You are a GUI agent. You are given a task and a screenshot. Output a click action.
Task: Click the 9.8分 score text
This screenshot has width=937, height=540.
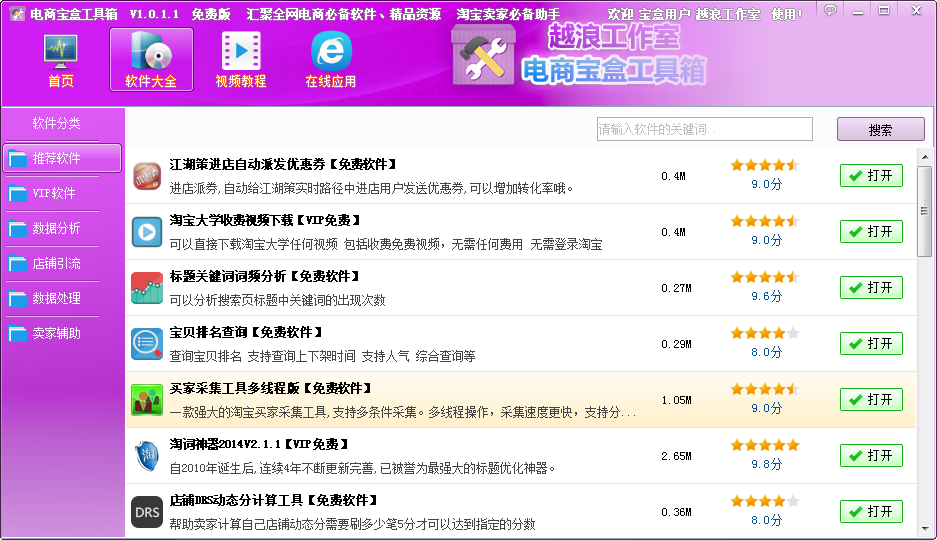tap(766, 464)
